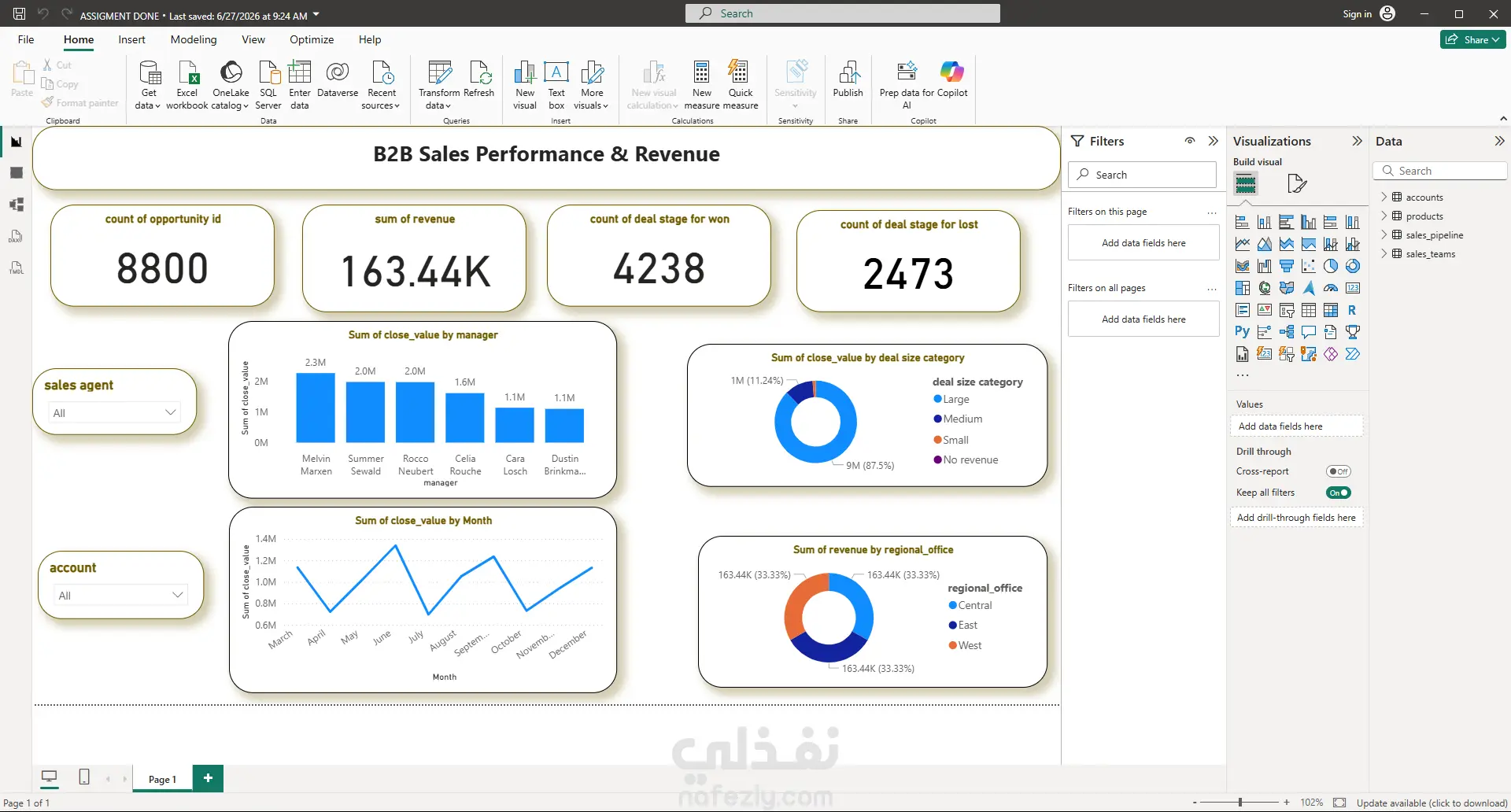Toggle Filters pane visibility eye icon
Viewport: 1511px width, 812px height.
pos(1190,141)
